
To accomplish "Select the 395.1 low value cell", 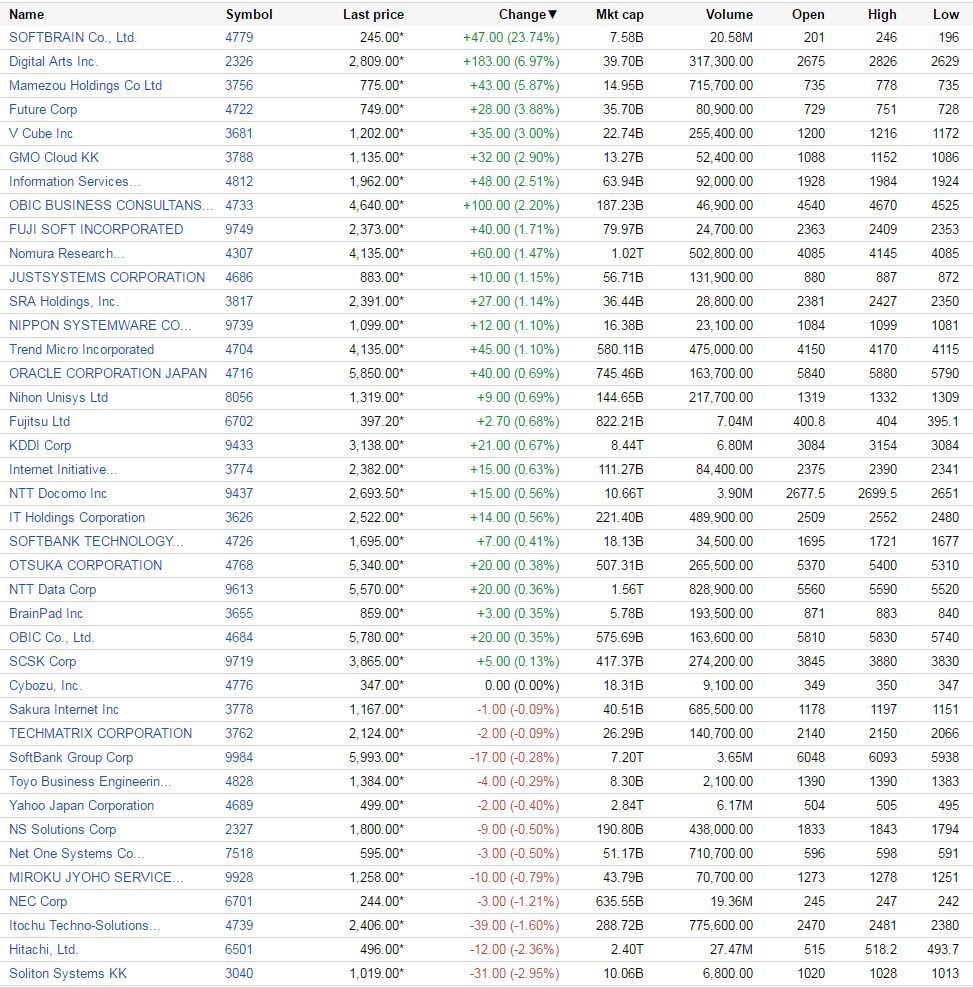I will coord(943,421).
